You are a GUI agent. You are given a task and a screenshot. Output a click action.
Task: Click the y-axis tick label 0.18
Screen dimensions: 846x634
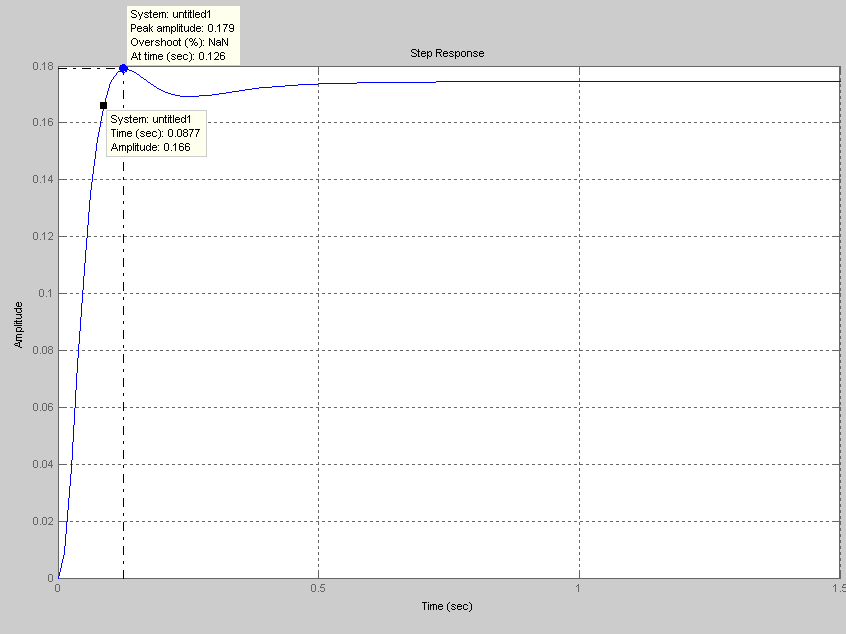[x=43, y=66]
